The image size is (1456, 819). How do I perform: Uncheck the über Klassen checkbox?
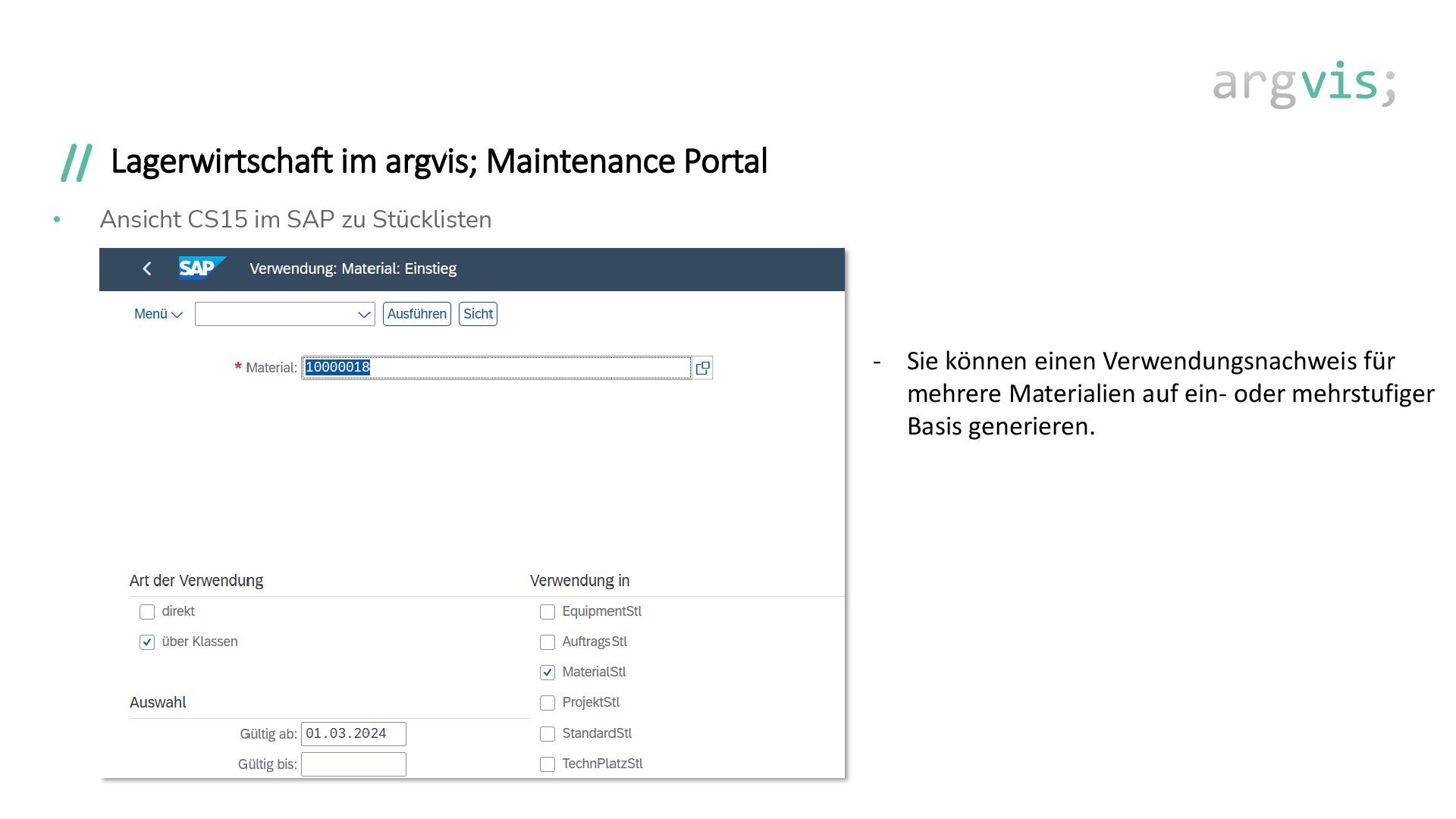click(x=147, y=642)
